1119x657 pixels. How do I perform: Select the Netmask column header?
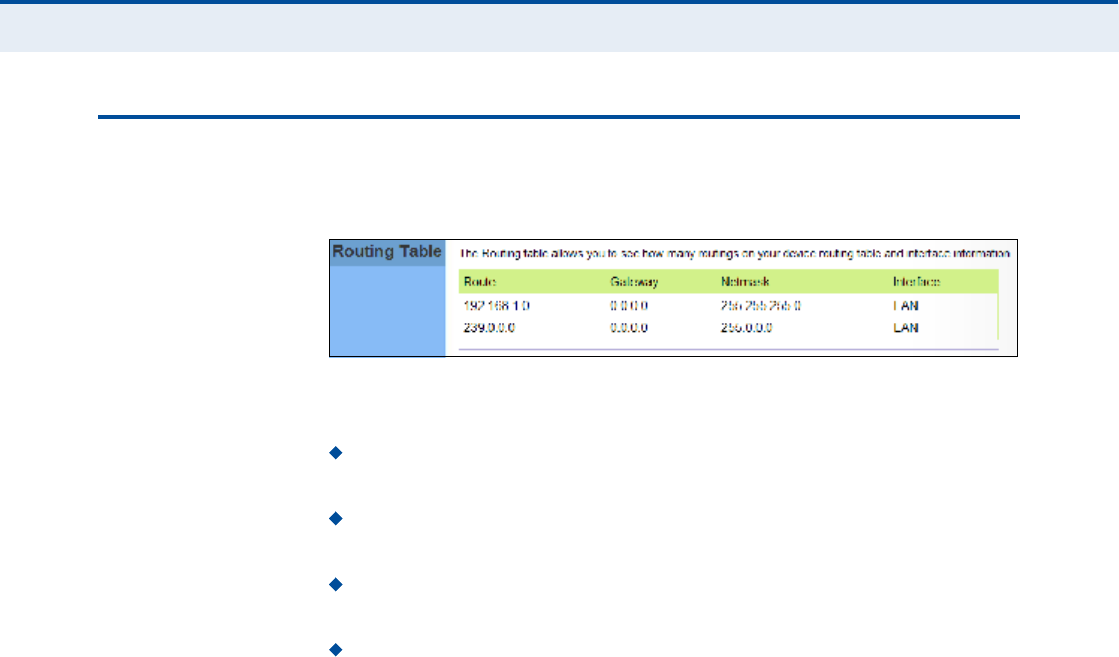[745, 282]
